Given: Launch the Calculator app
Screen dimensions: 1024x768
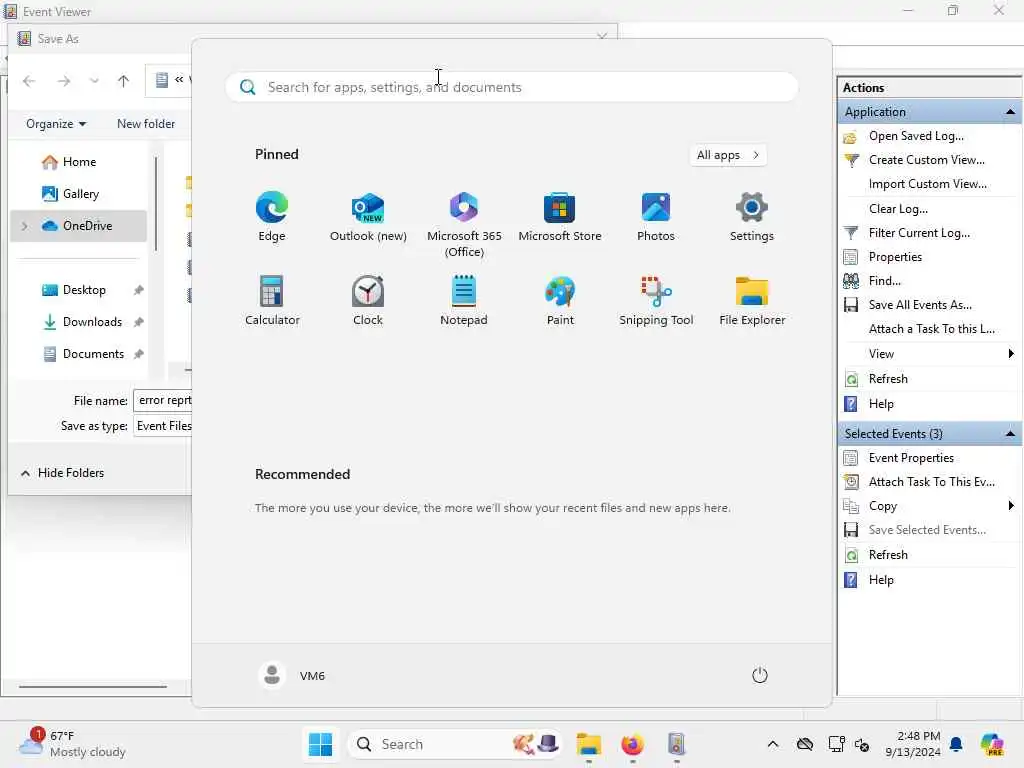Looking at the screenshot, I should click(272, 300).
